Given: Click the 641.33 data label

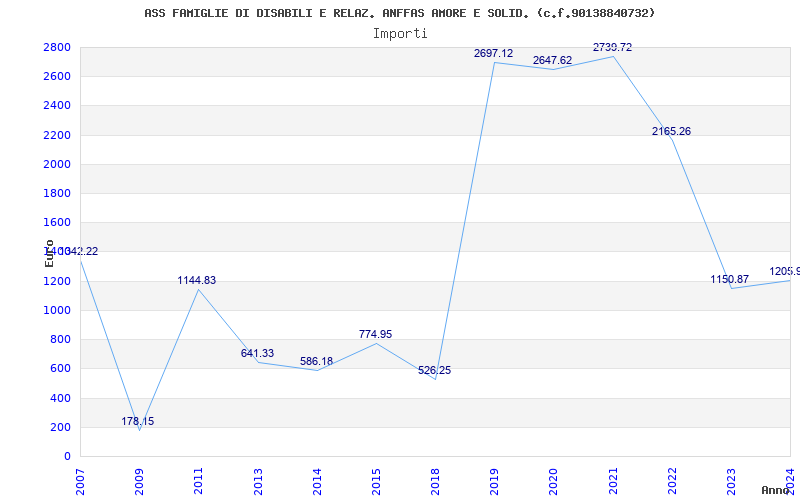Looking at the screenshot, I should [257, 353].
